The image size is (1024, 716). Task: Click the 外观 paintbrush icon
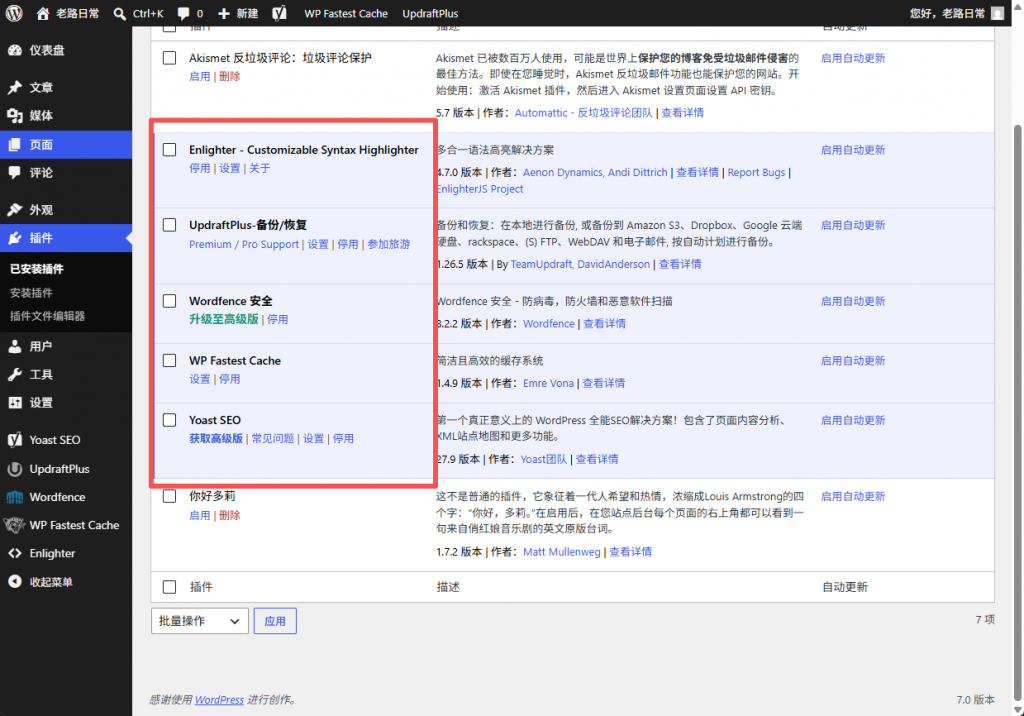tap(15, 210)
